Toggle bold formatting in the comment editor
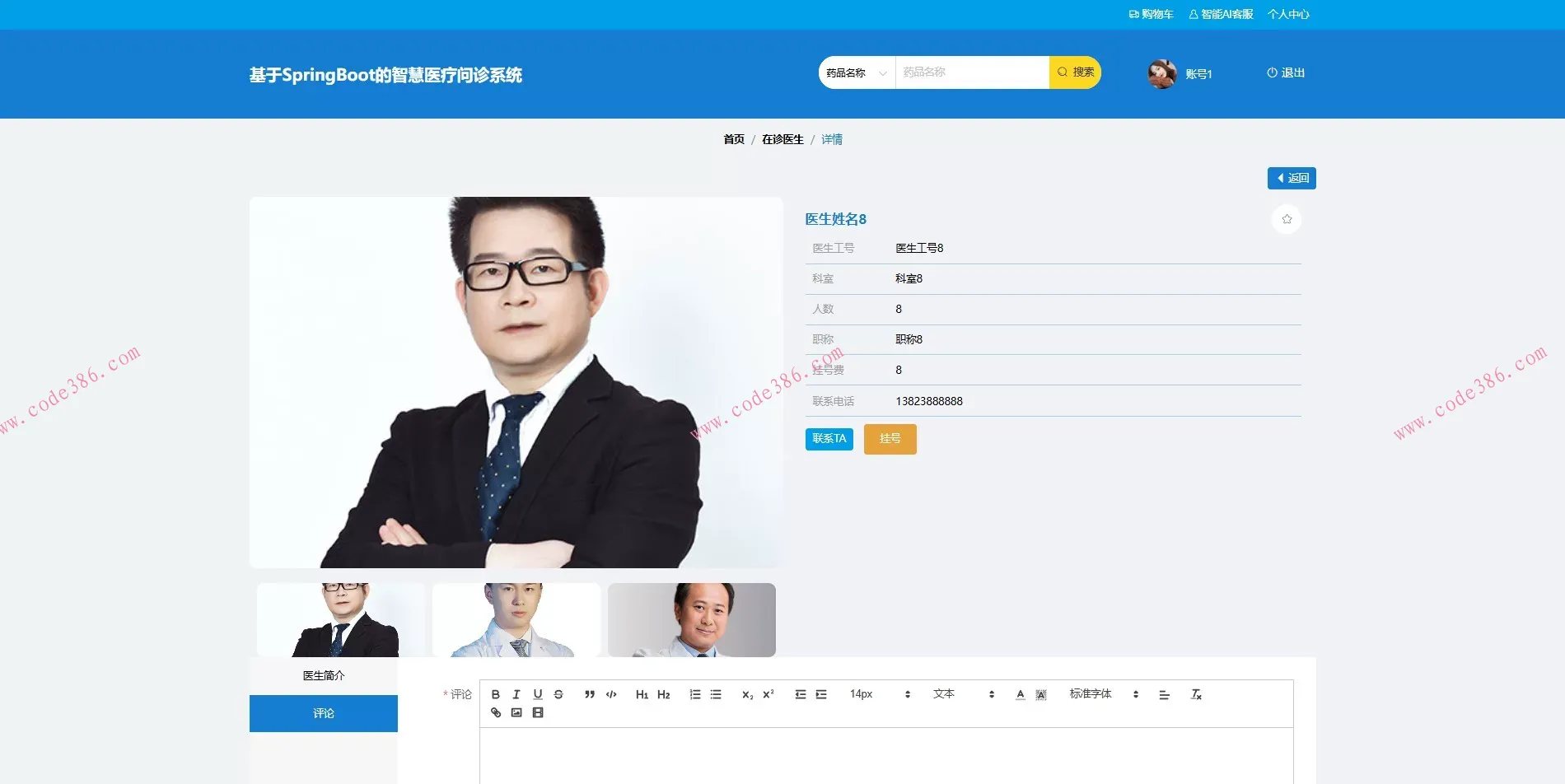The image size is (1565, 784). coord(495,693)
